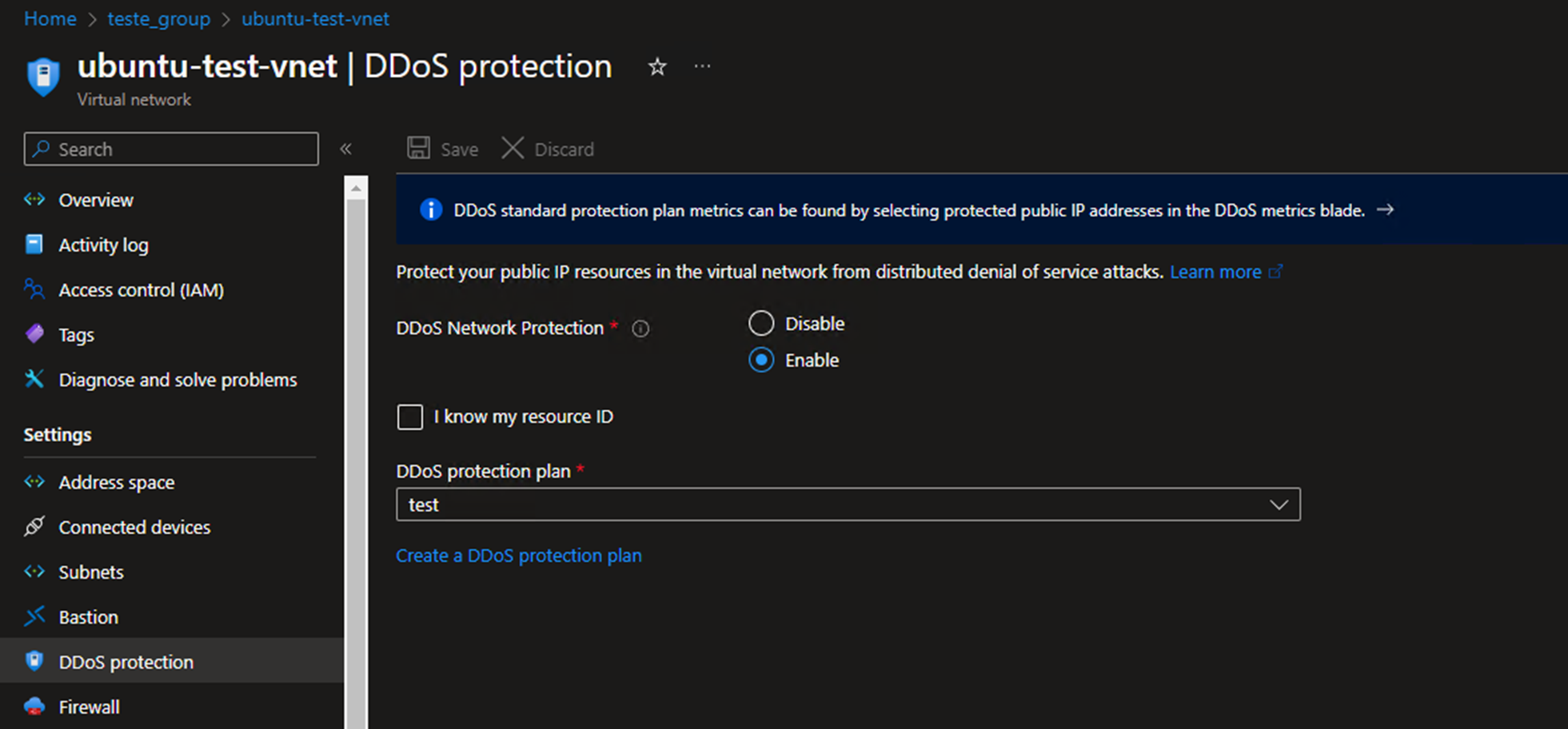
Task: Open the DDoS protection plan dropdown
Action: [x=848, y=504]
